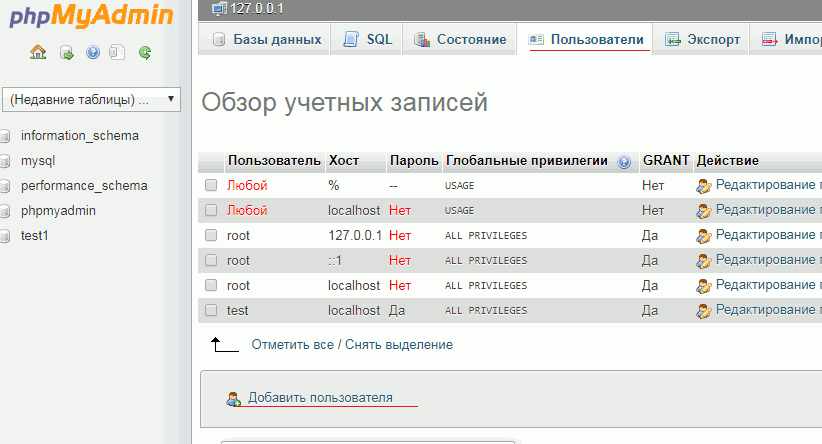Click edit privileges icon for test user
822x444 pixels.
click(703, 310)
